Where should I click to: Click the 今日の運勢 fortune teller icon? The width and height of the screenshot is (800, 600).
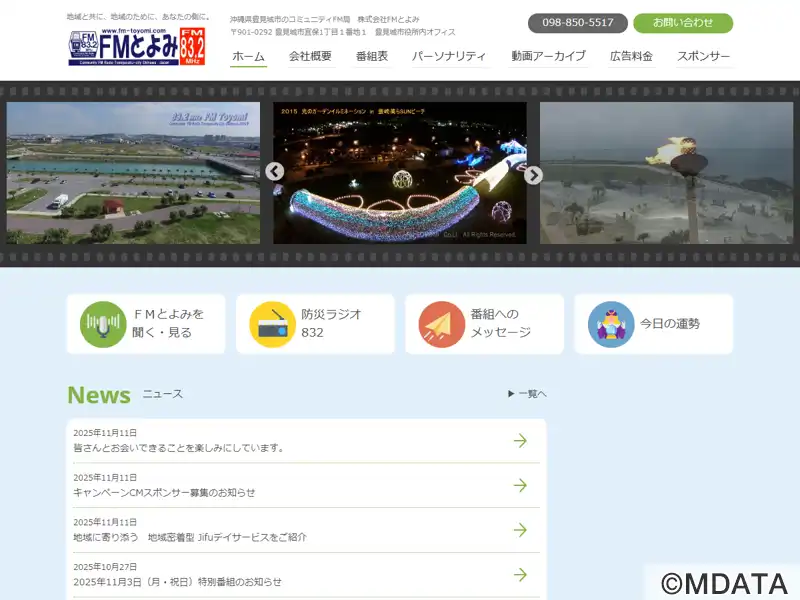pyautogui.click(x=611, y=324)
